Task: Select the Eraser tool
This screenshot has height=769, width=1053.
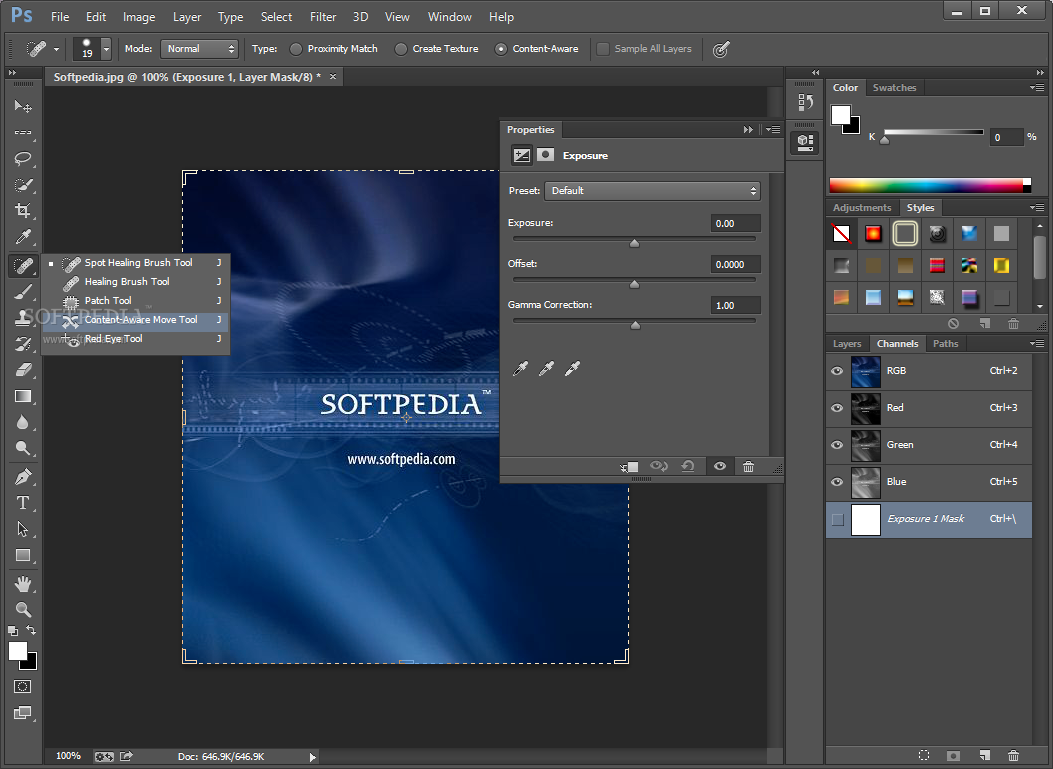Action: point(23,370)
